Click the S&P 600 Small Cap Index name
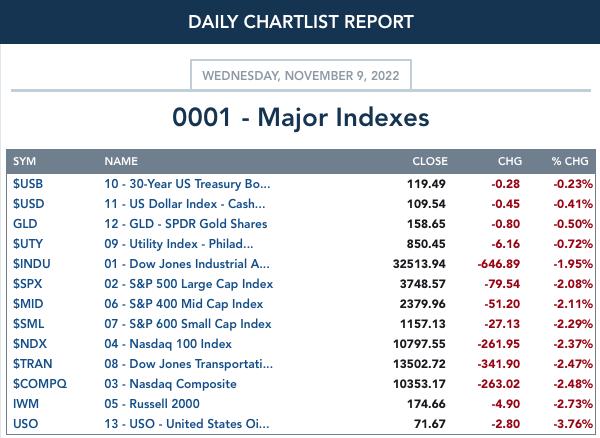This screenshot has height=438, width=600. coord(188,324)
